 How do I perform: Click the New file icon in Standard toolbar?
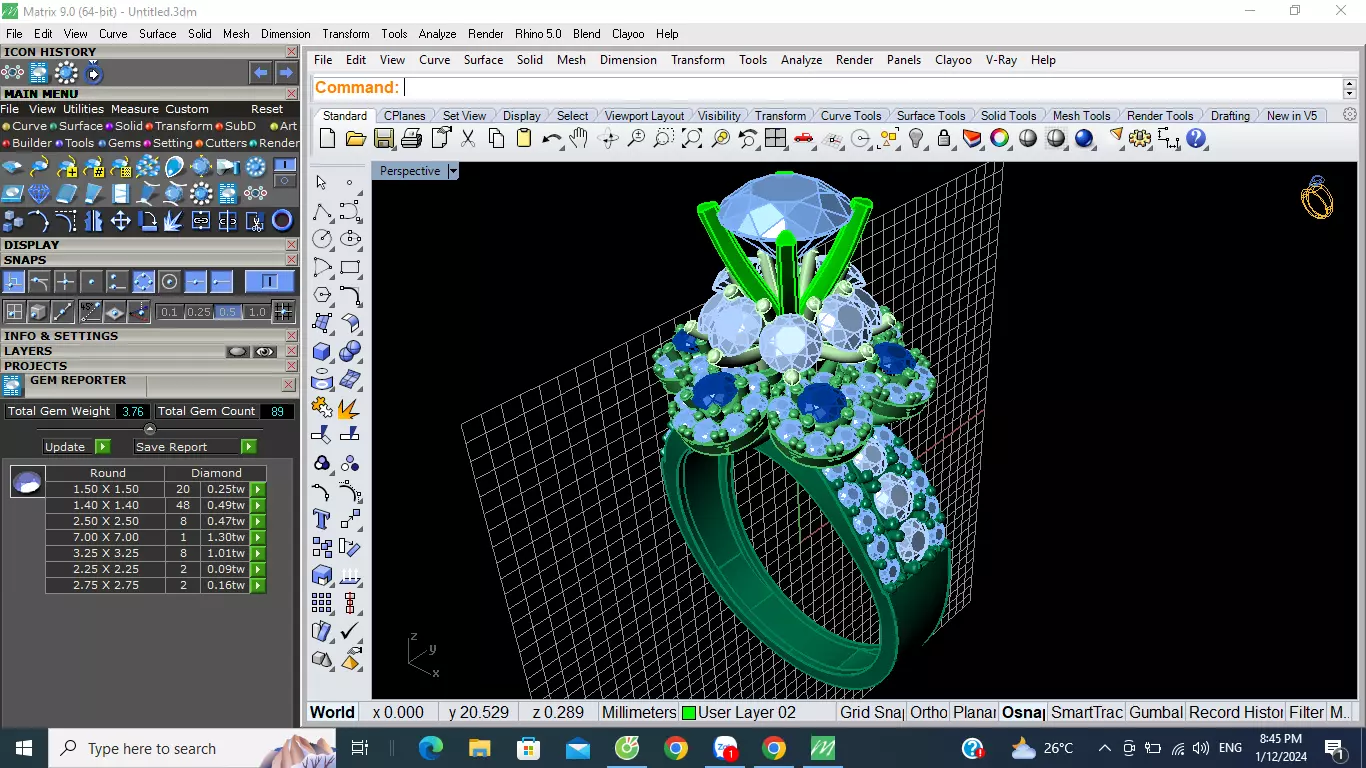[327, 139]
